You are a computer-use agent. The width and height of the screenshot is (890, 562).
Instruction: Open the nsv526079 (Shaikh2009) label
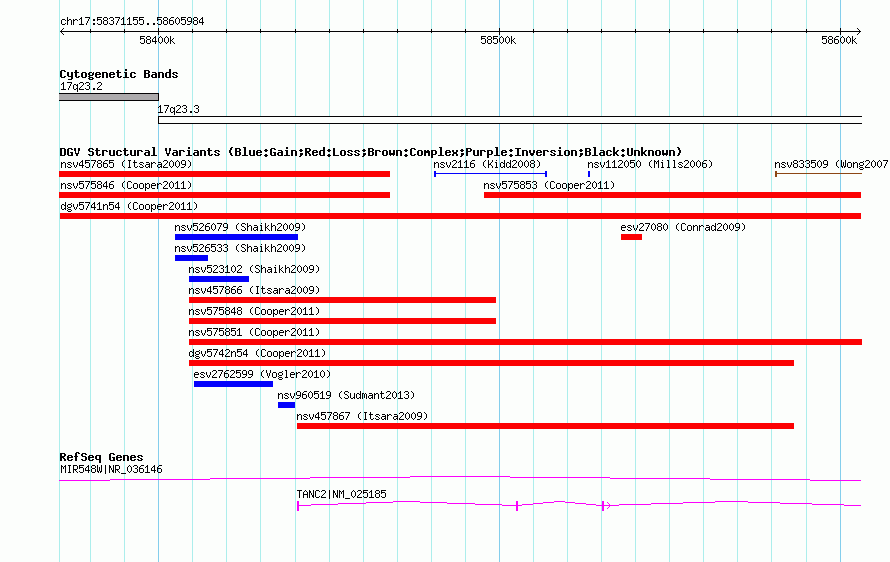240,227
